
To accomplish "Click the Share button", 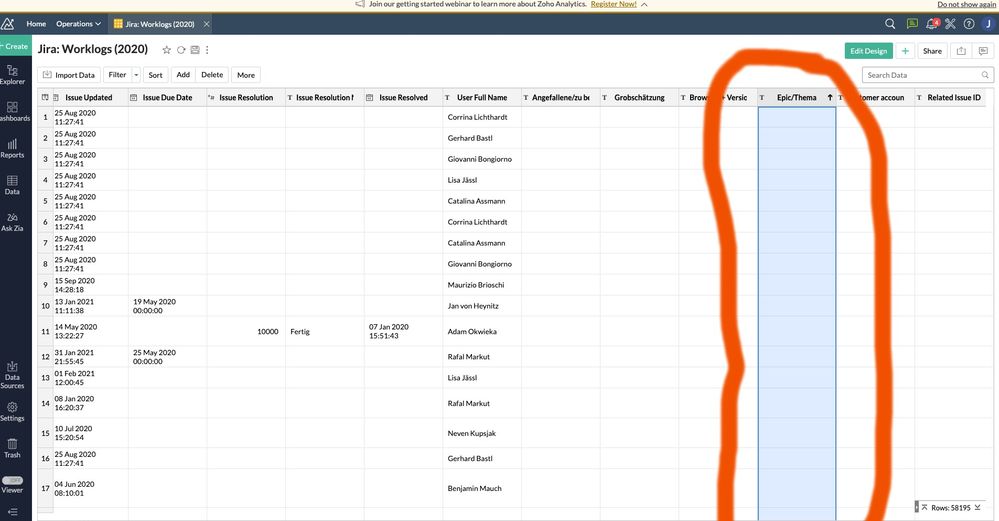I will point(932,51).
